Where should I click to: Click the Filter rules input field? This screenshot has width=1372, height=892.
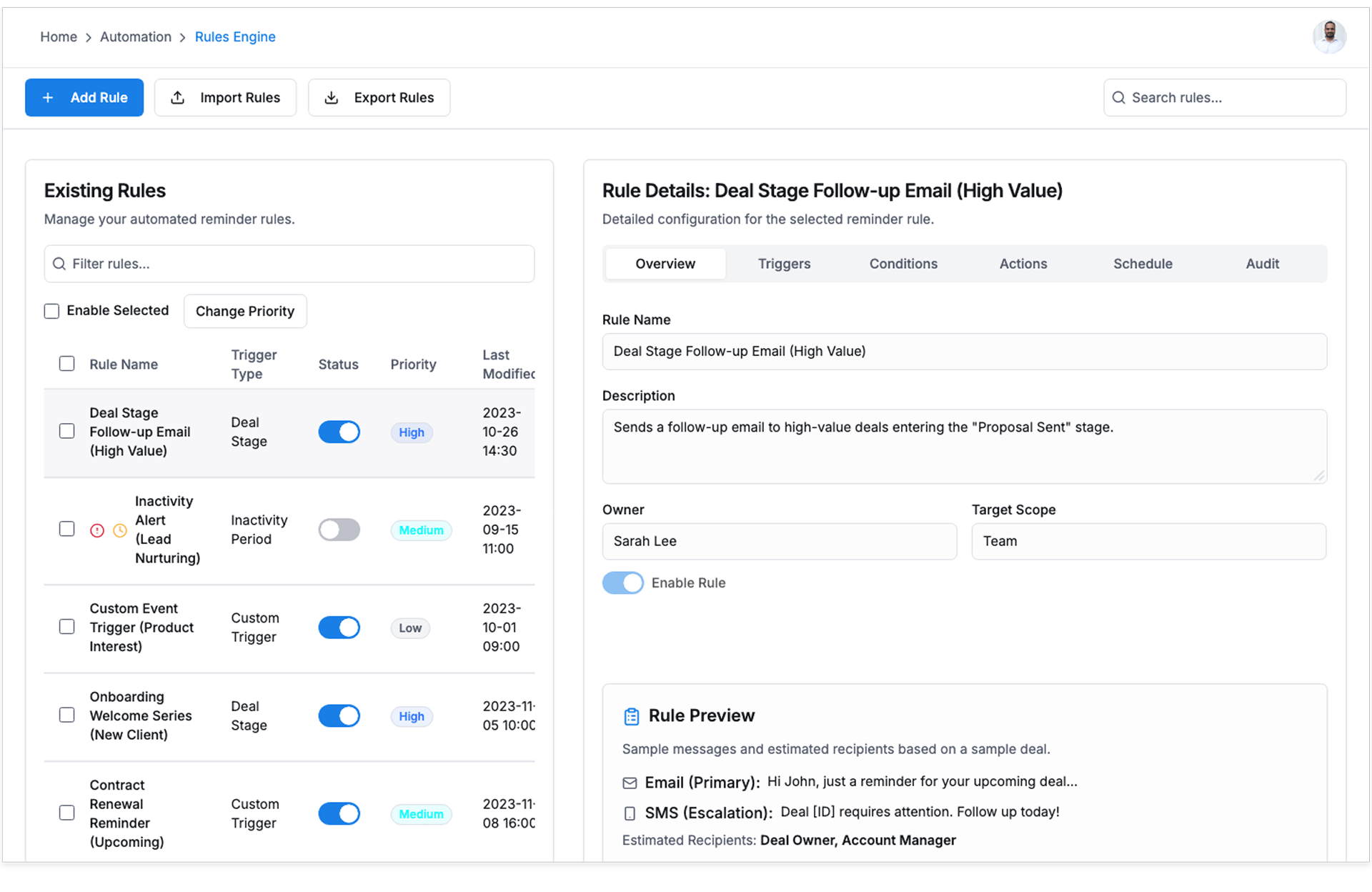pos(289,264)
